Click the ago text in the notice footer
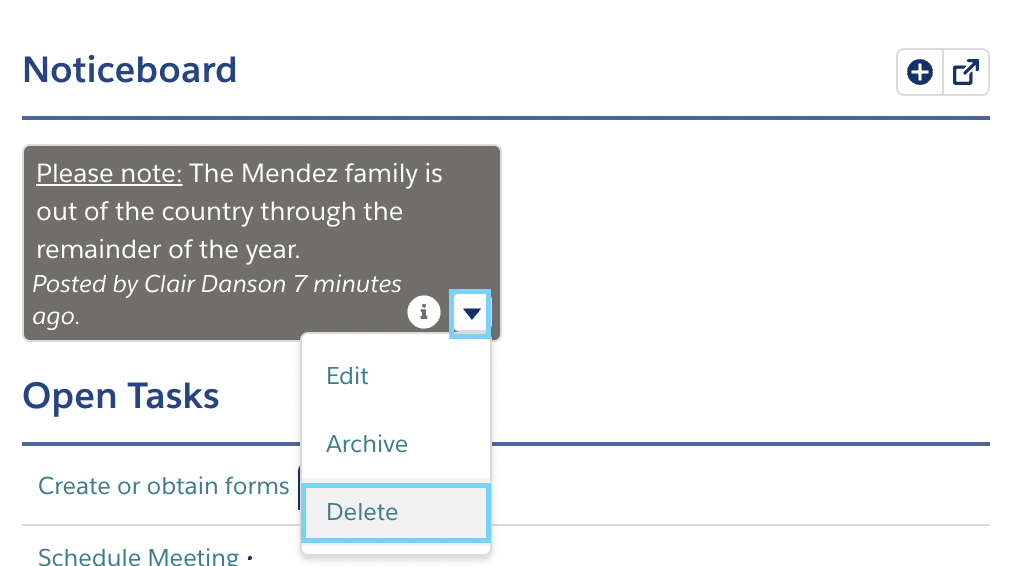The height and width of the screenshot is (566, 1034). coord(56,317)
